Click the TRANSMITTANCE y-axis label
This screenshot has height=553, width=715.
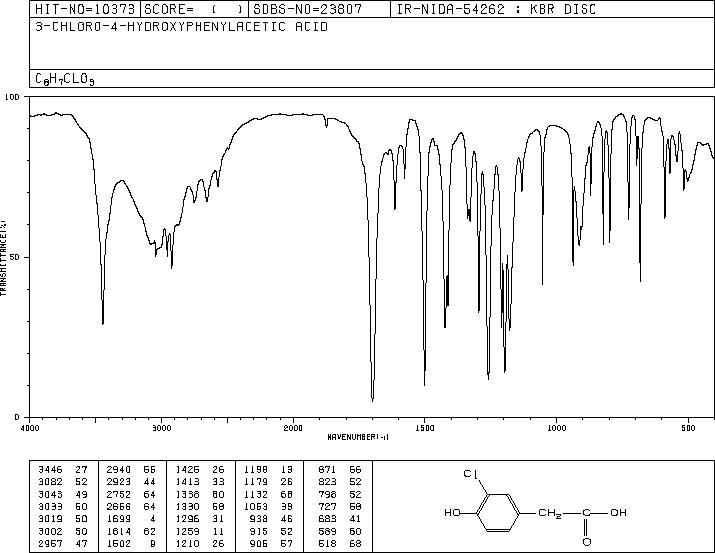click(3, 258)
